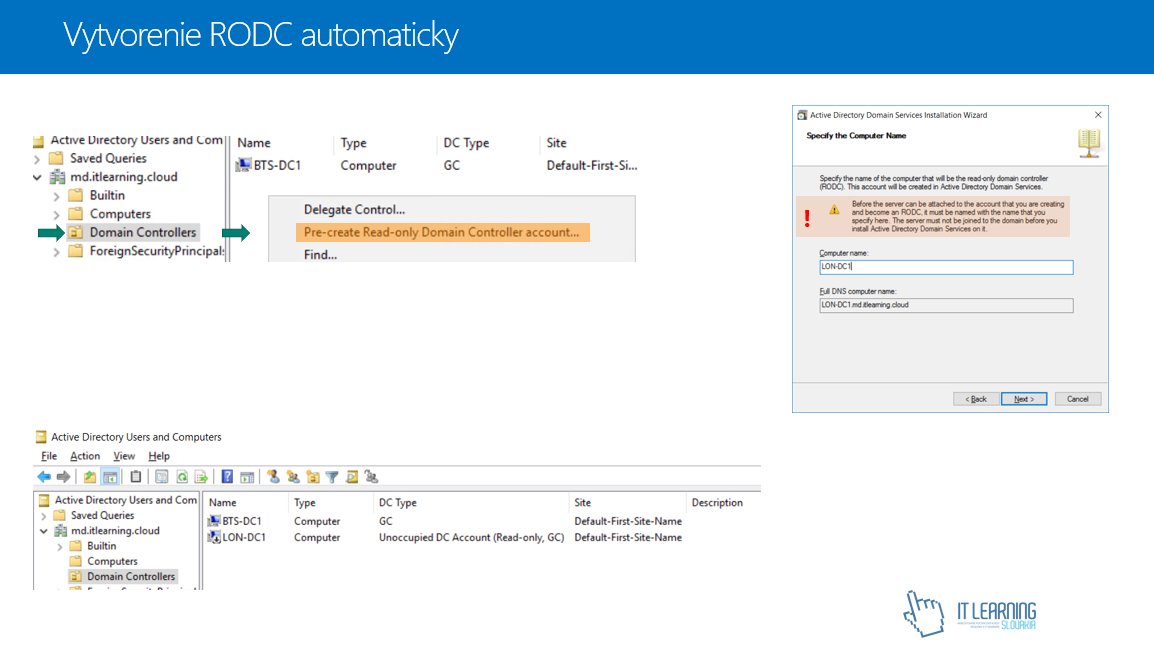Click the Refresh toolbar icon

coord(182,477)
